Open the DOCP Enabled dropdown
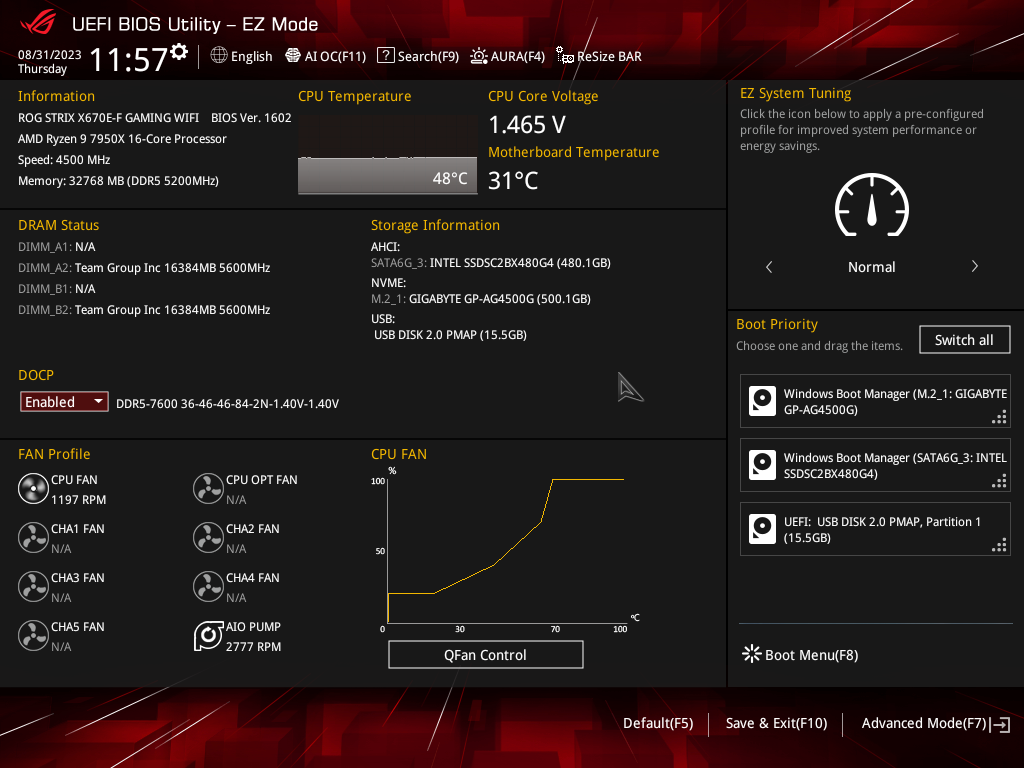The image size is (1024, 768). [x=64, y=402]
